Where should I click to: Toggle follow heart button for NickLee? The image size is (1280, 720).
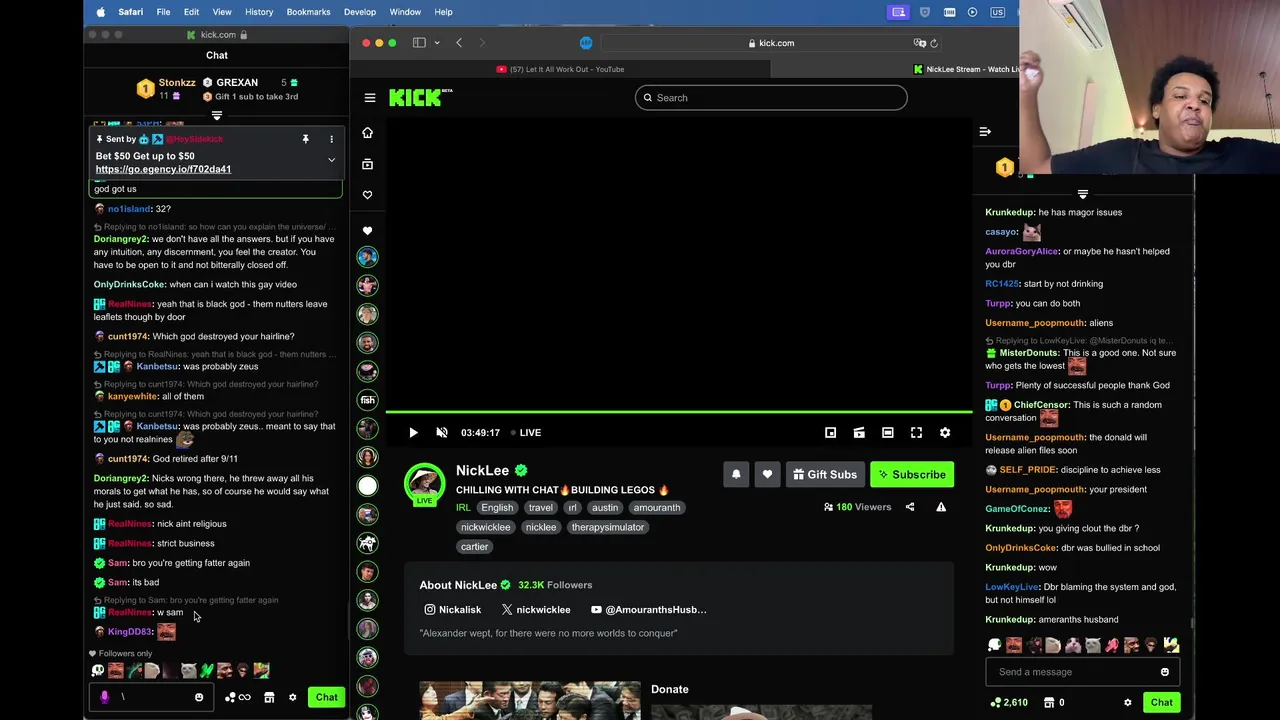pos(767,475)
